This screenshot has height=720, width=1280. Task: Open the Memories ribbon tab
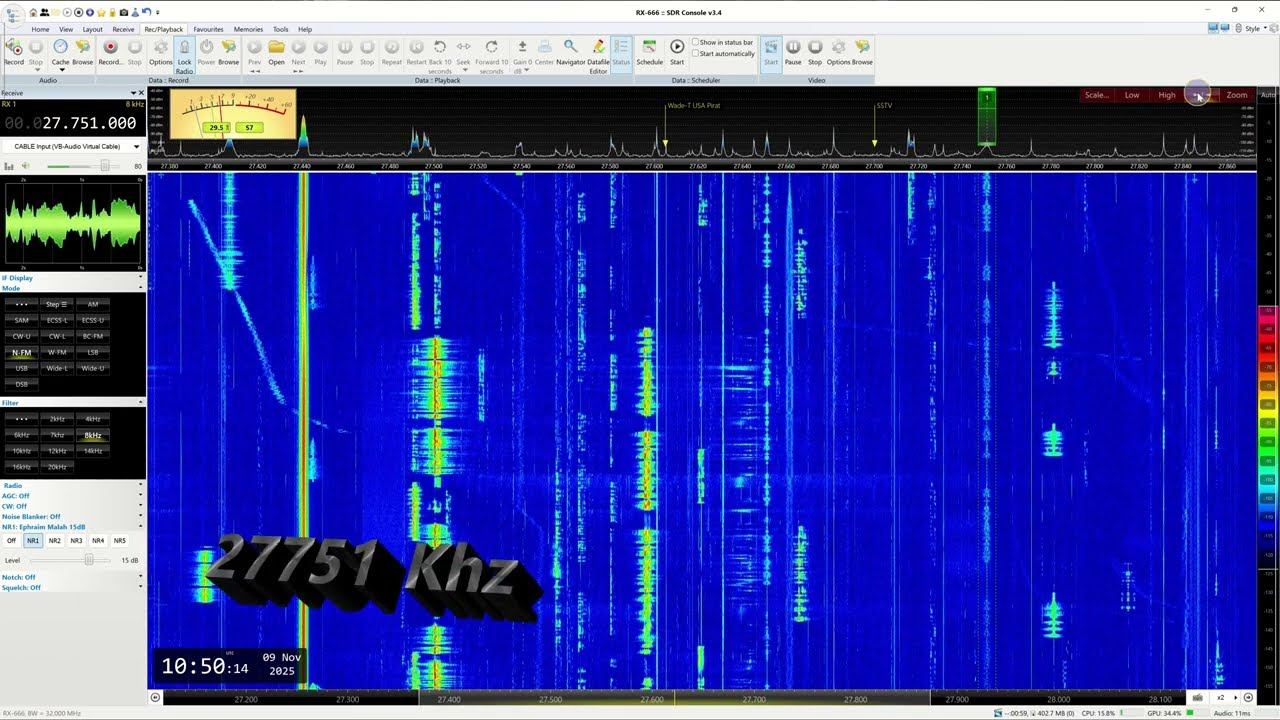(x=248, y=29)
